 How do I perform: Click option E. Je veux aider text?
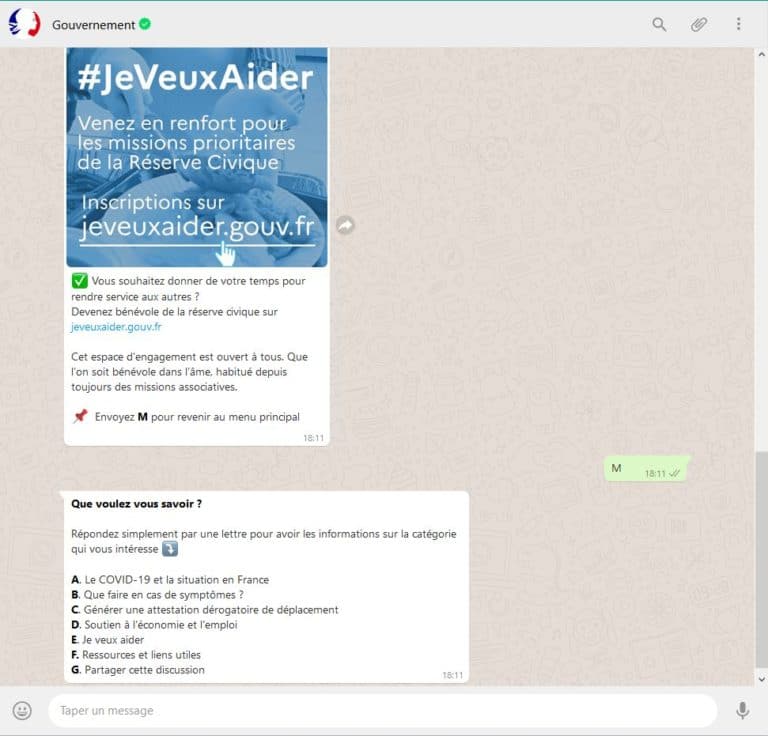pos(108,640)
